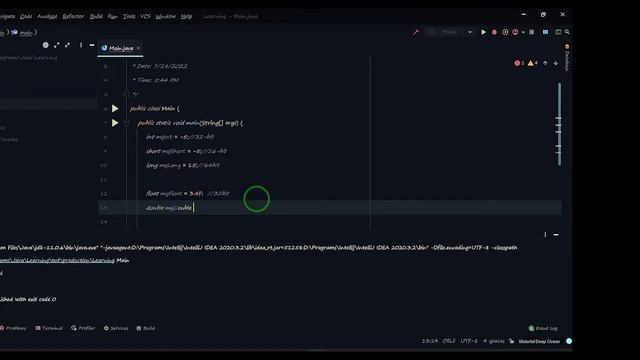
Task: Open the Database tool window strip
Action: [567, 58]
